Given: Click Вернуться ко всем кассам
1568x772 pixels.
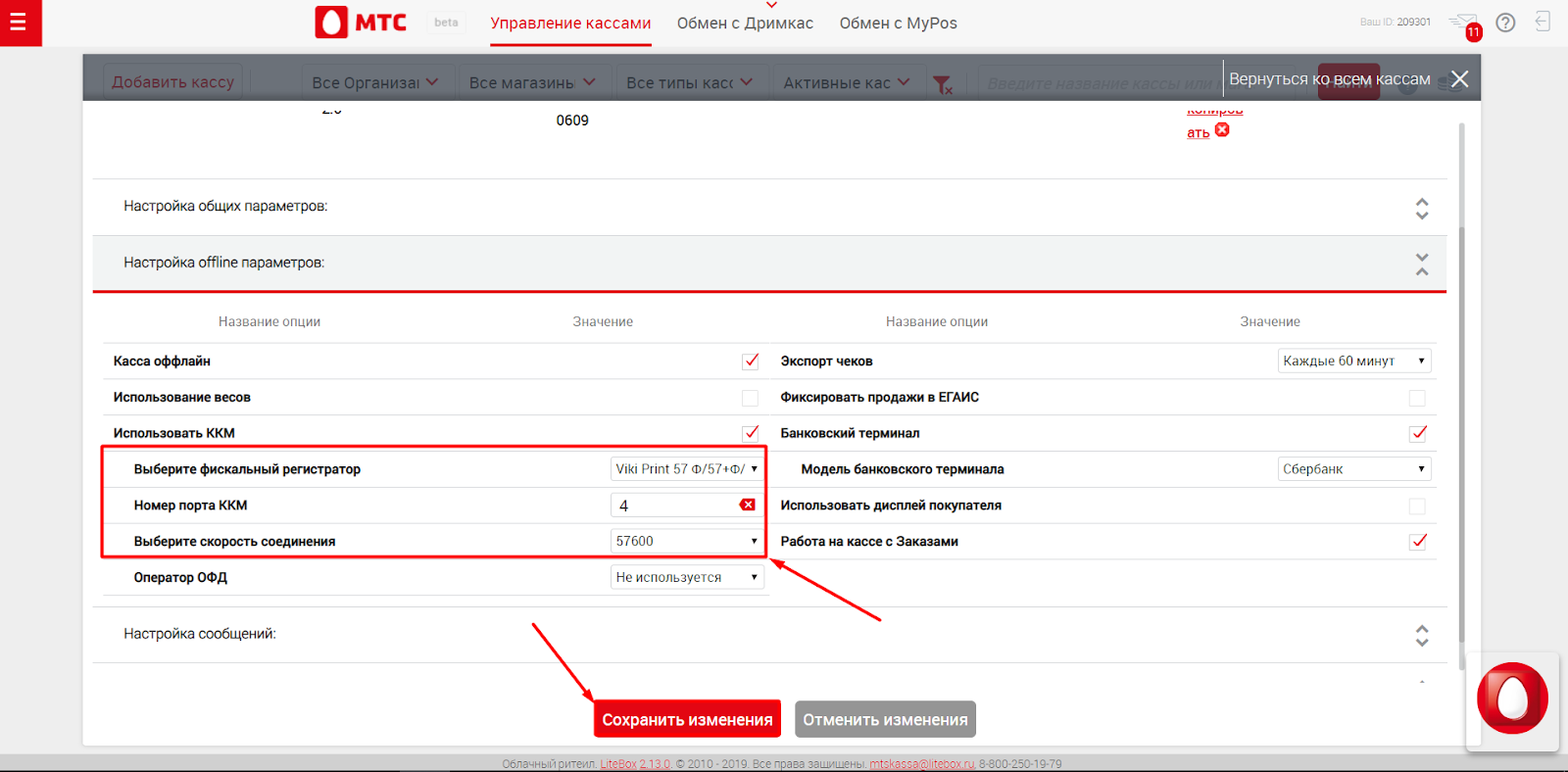Looking at the screenshot, I should click(x=1329, y=79).
